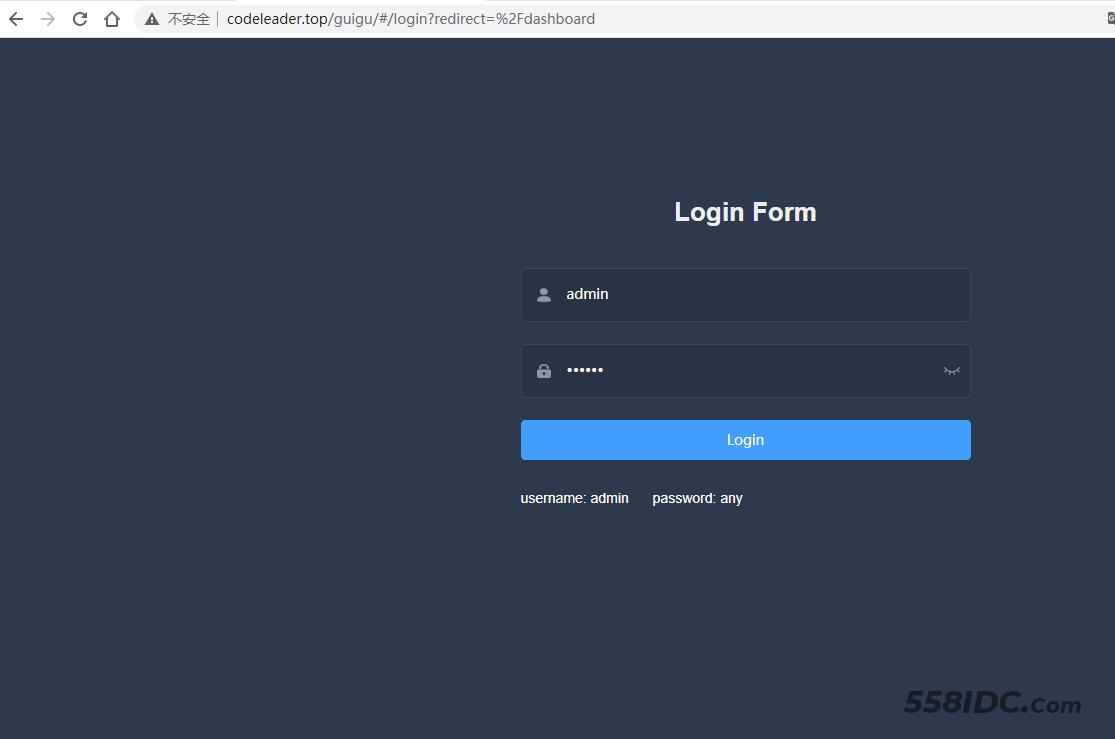
Task: Click the grayed forward arrow icon
Action: pyautogui.click(x=47, y=18)
